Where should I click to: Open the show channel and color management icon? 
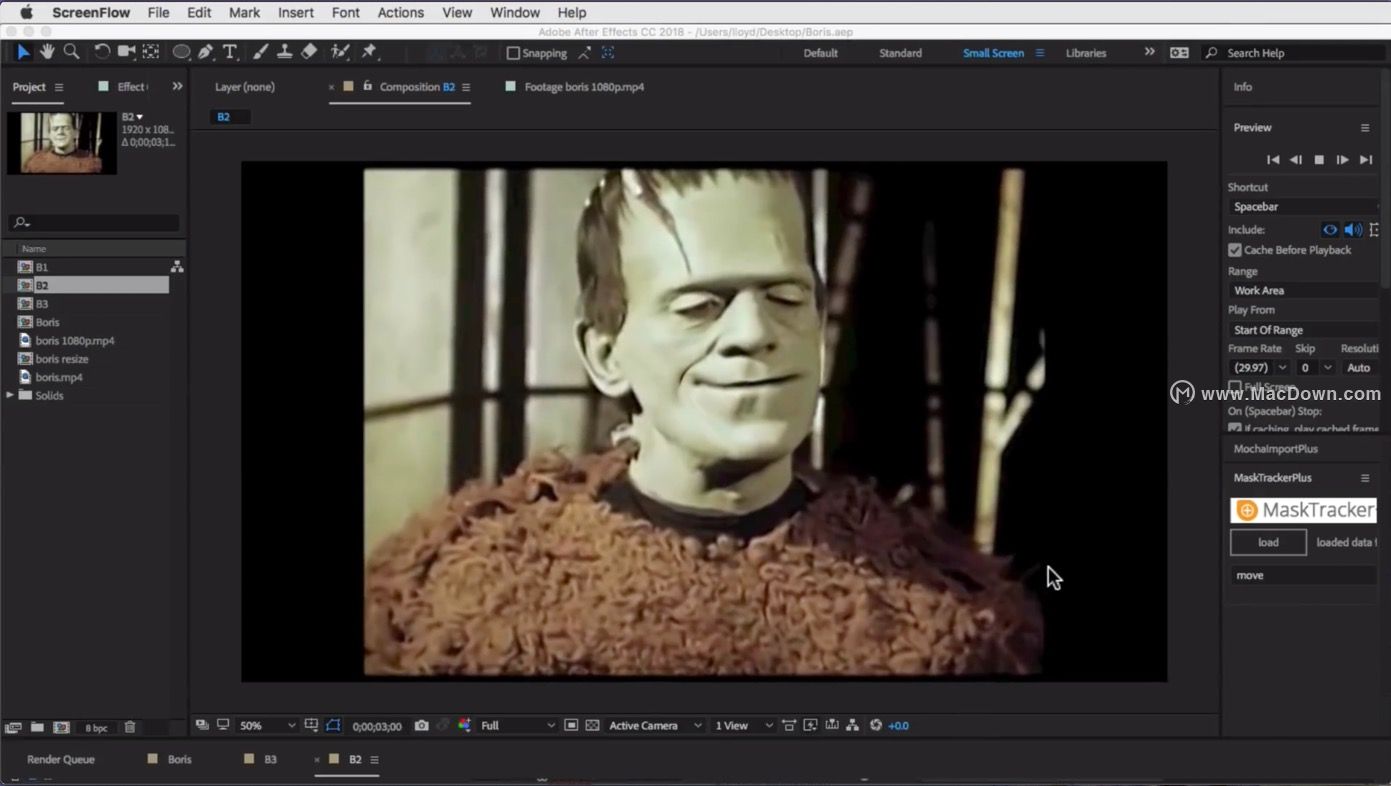pyautogui.click(x=464, y=725)
